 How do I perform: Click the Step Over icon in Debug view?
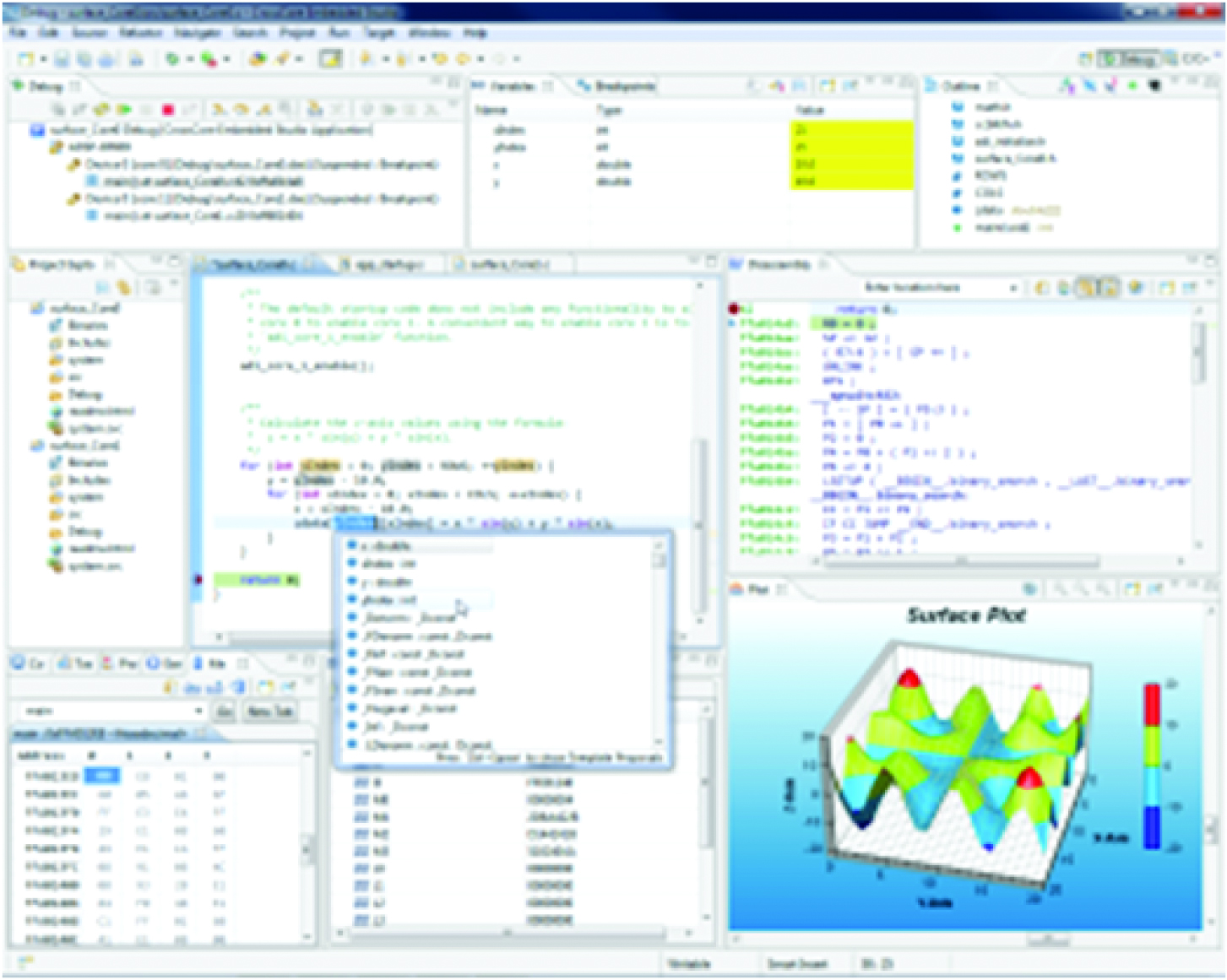tap(242, 110)
